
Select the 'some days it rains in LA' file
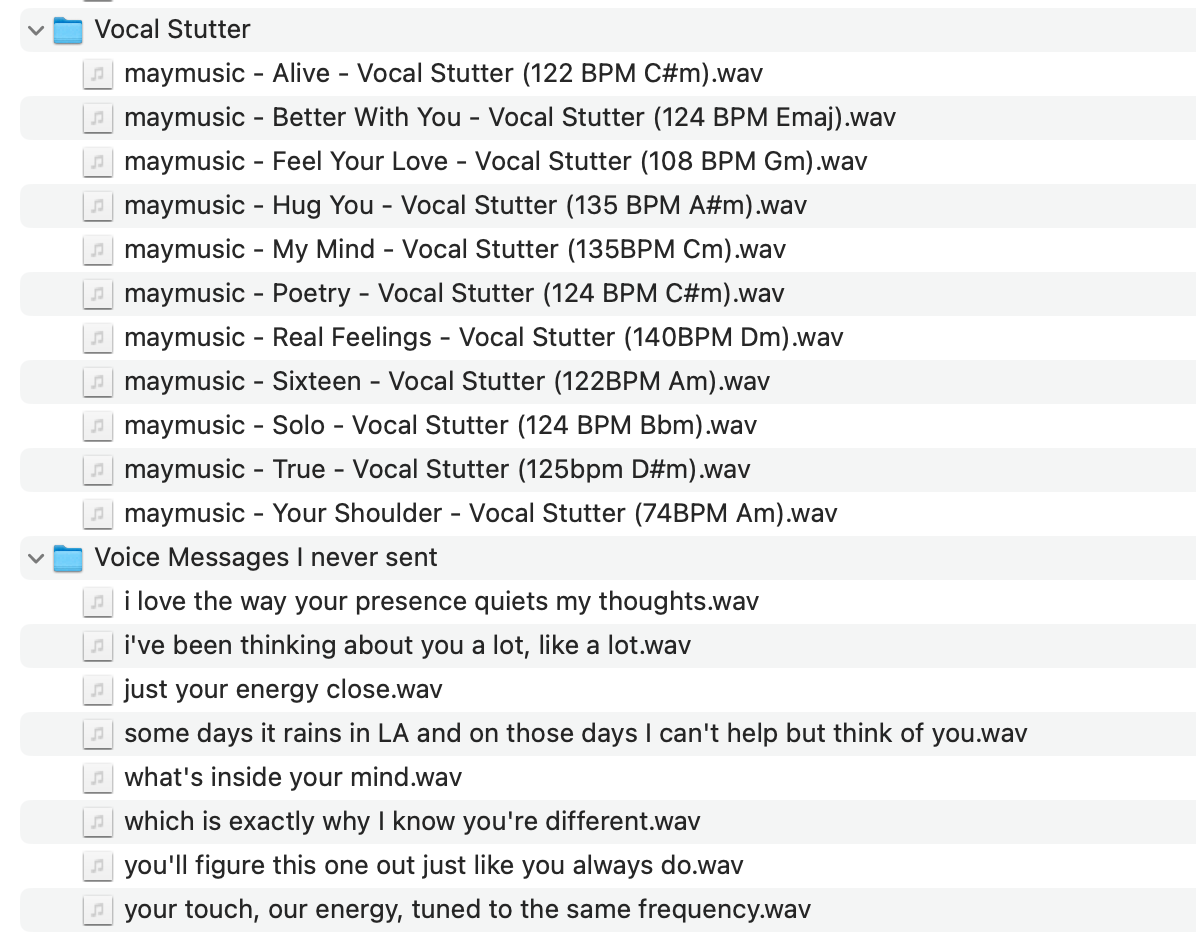click(608, 734)
